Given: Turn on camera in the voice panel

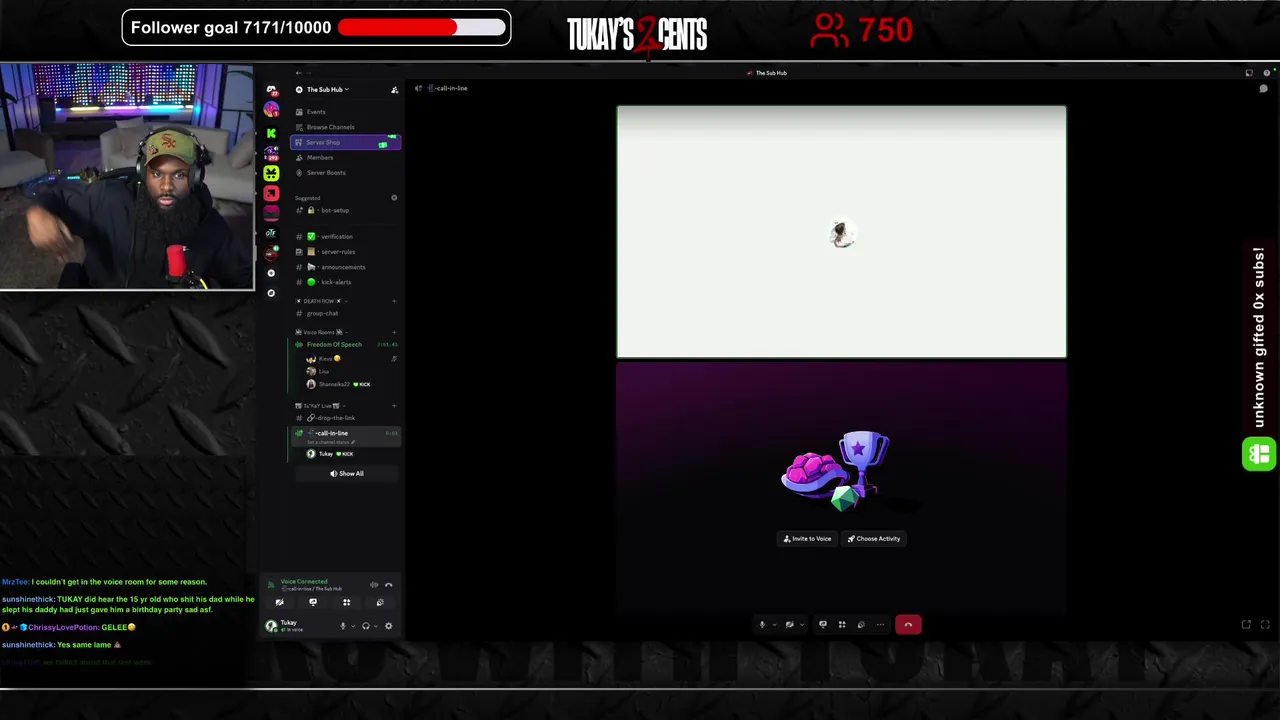Looking at the screenshot, I should (x=279, y=602).
